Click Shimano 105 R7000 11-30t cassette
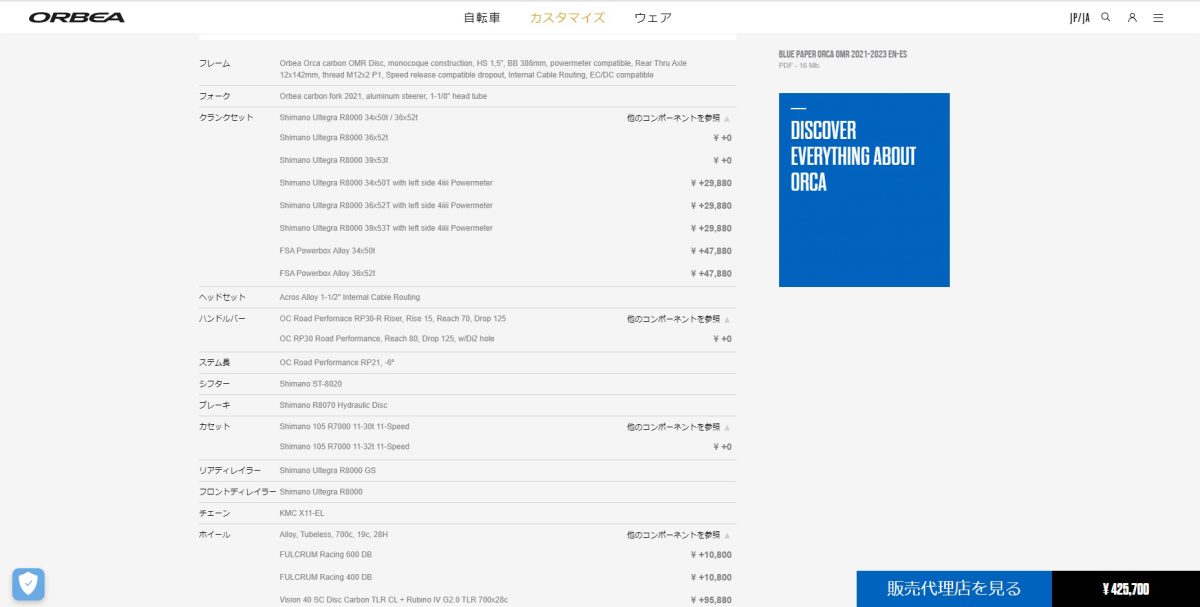The height and width of the screenshot is (607, 1200). 344,427
